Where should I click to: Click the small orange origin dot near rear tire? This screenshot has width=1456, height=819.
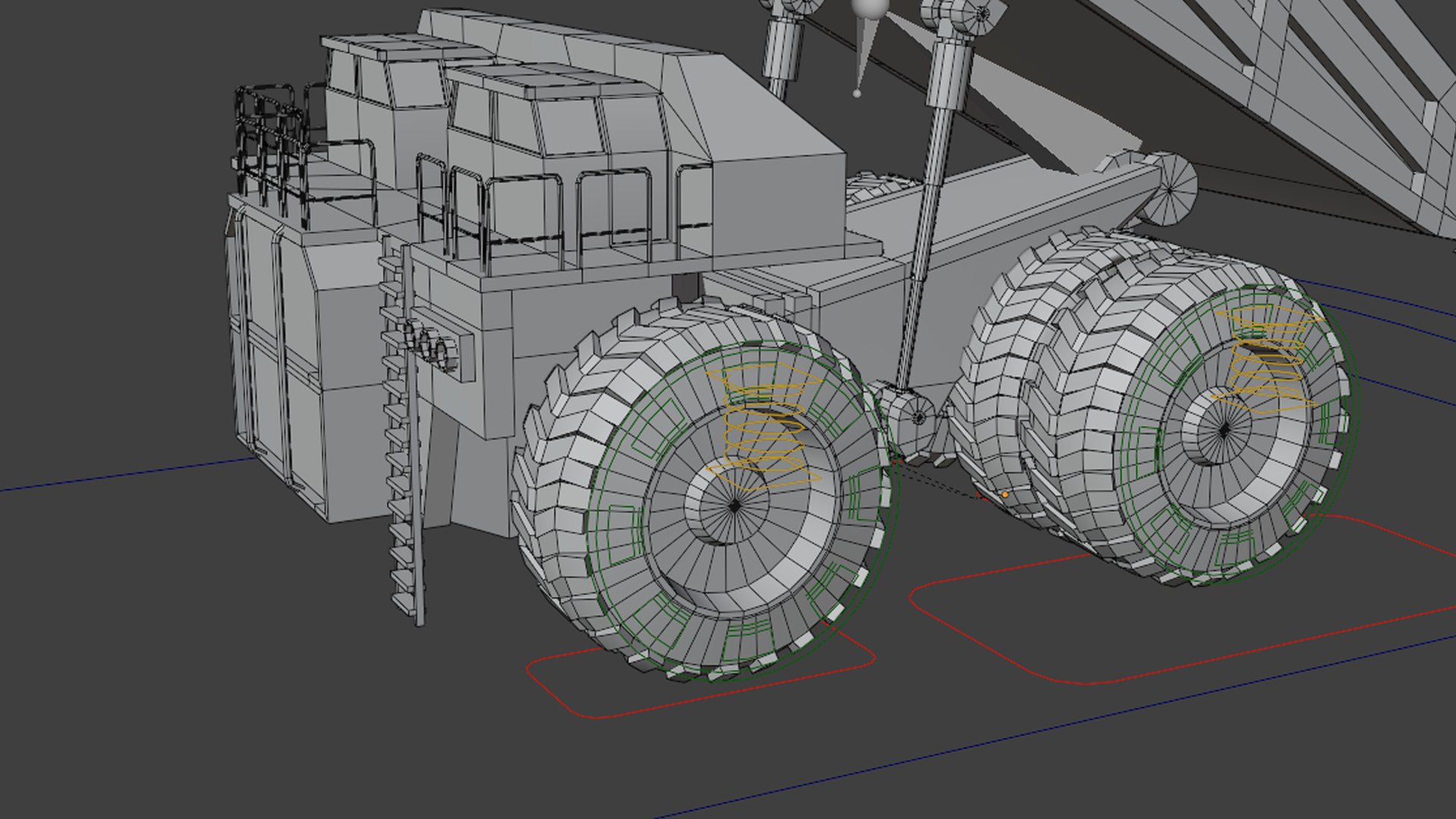(1006, 494)
